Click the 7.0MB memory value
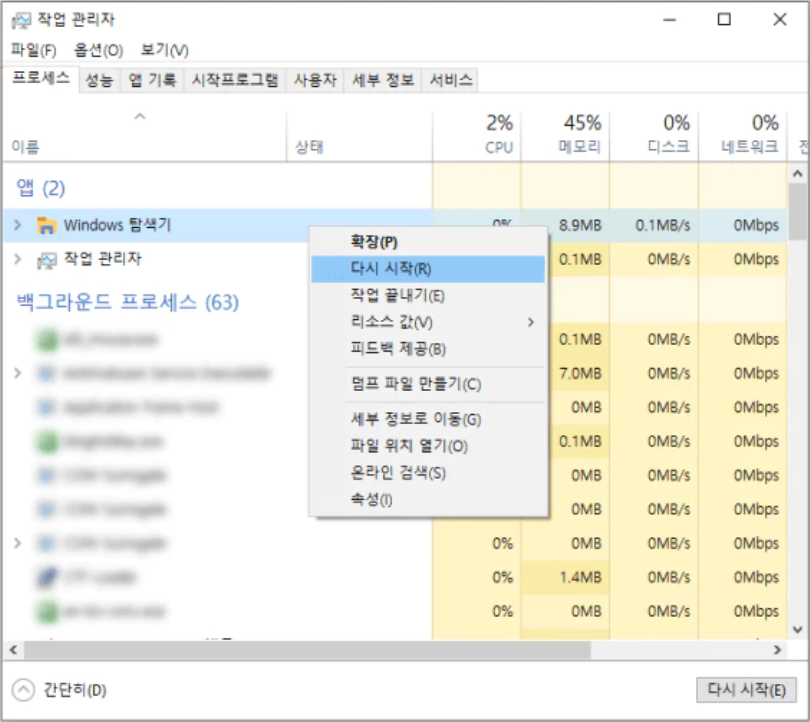The image size is (810, 722). (580, 373)
